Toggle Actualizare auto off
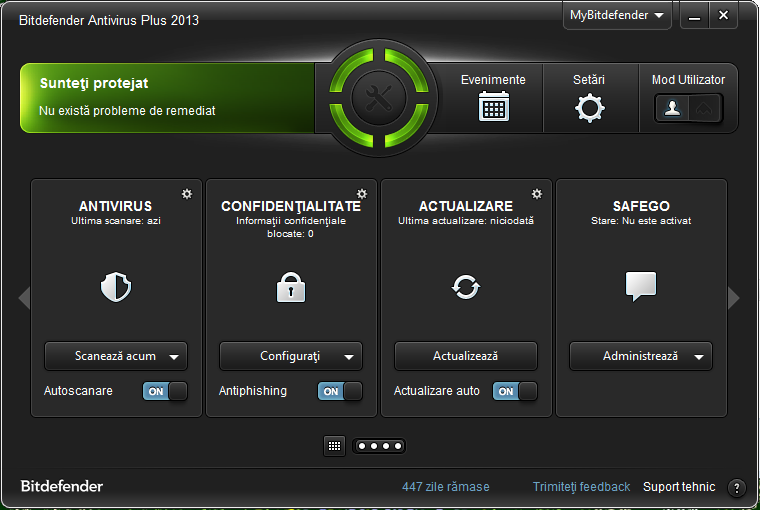 click(515, 392)
